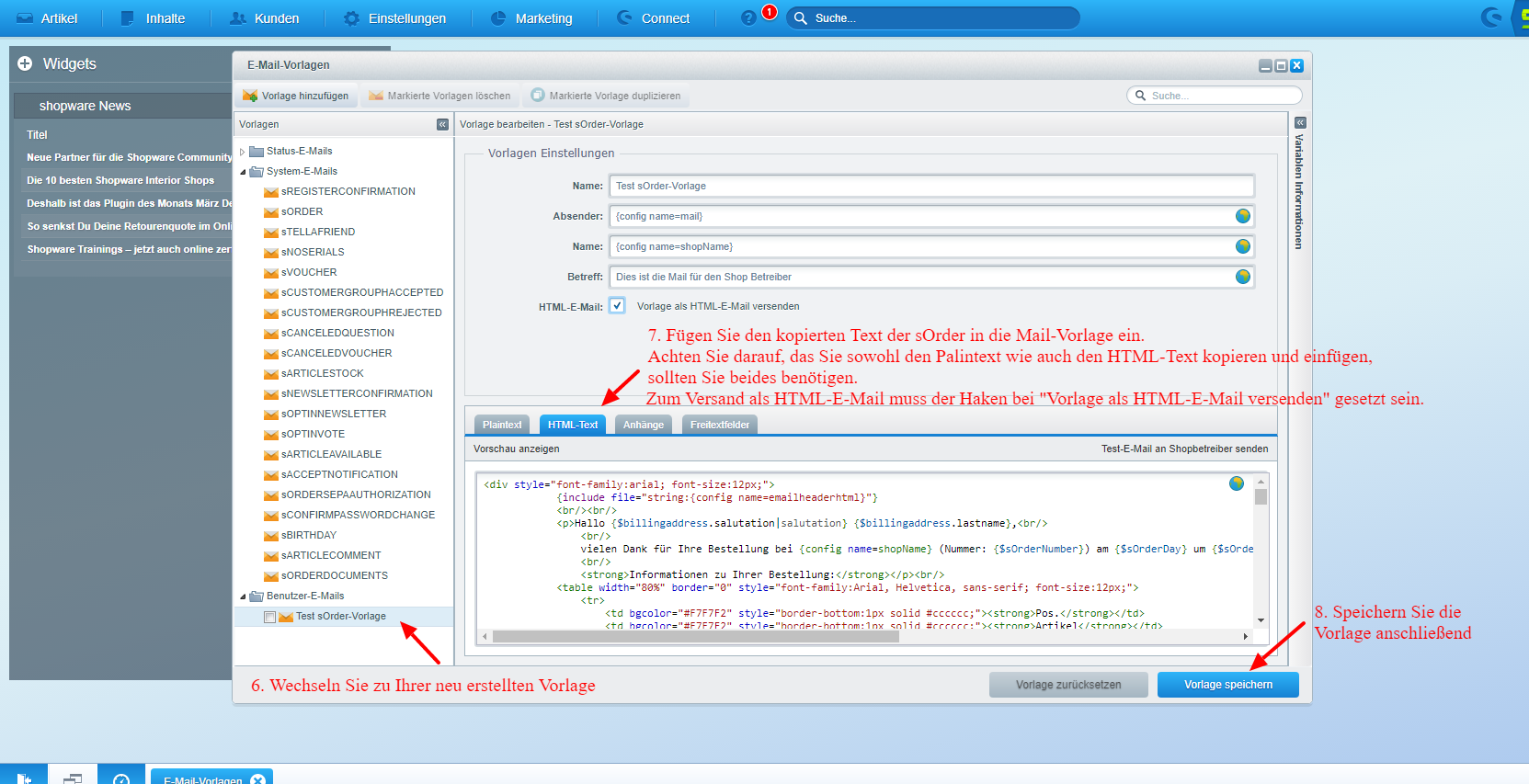Click the sVOUCHER envelope icon
The image size is (1529, 784).
coord(271,273)
